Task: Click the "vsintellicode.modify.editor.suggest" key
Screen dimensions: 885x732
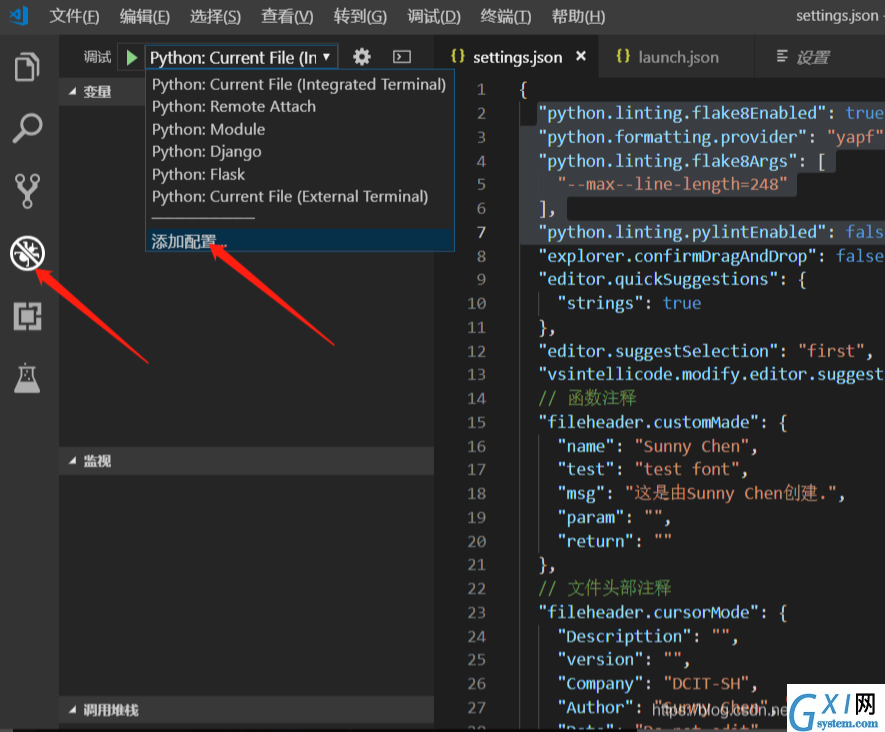Action: [711, 374]
